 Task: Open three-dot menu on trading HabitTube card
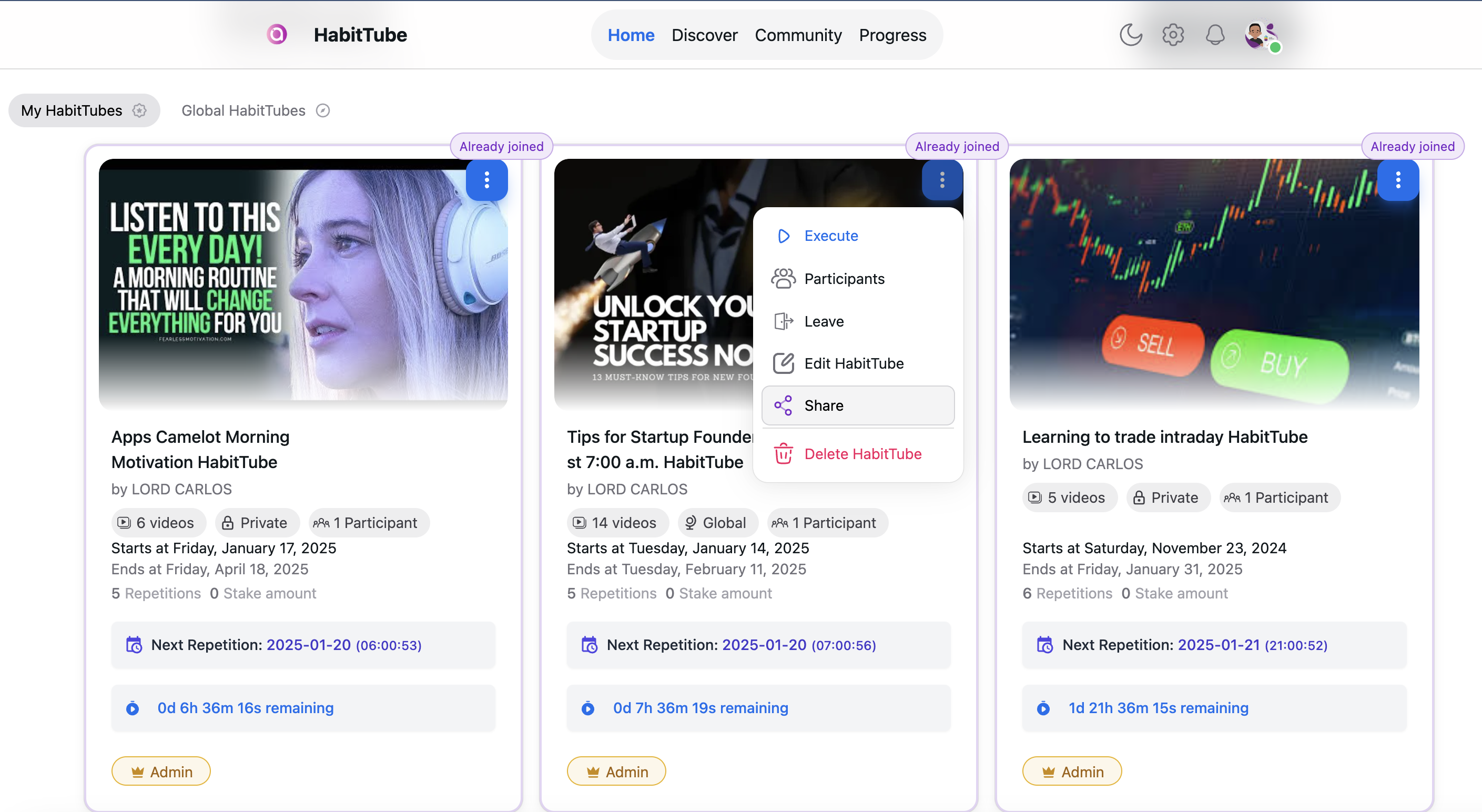(1397, 180)
